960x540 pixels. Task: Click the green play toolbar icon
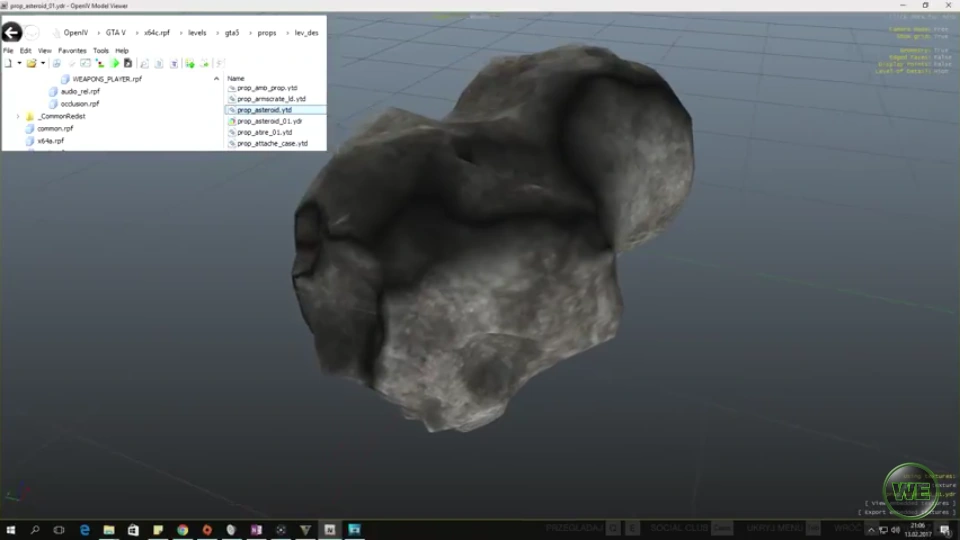(114, 63)
